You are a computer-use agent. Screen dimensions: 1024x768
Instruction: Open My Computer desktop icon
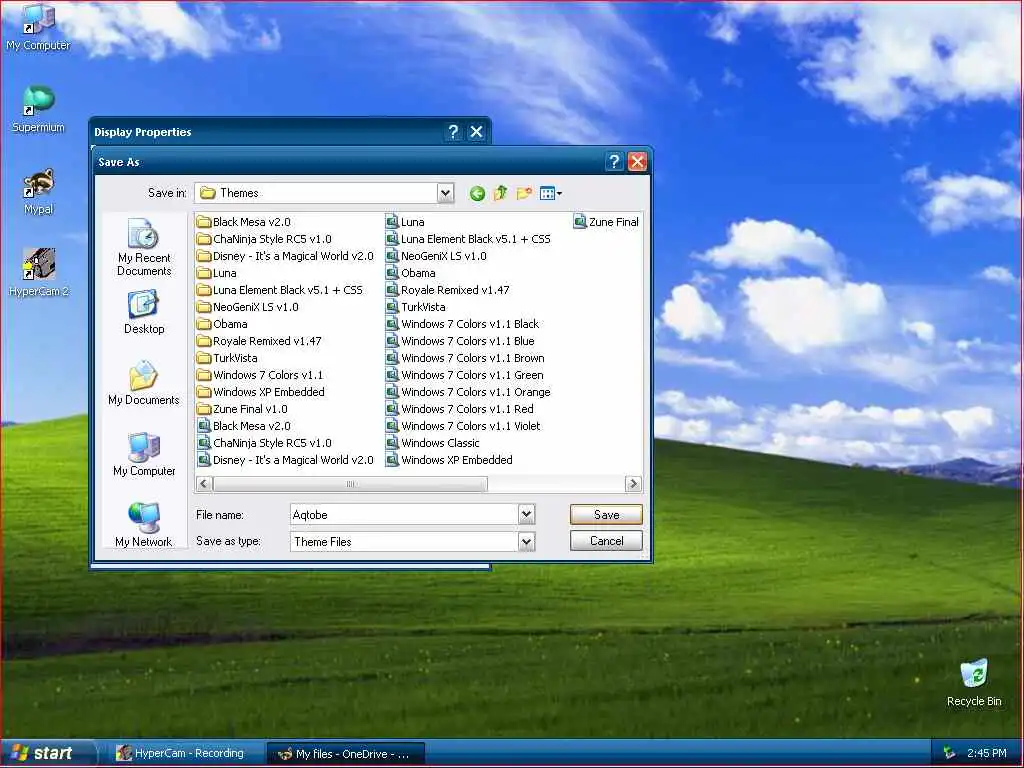pos(38,28)
